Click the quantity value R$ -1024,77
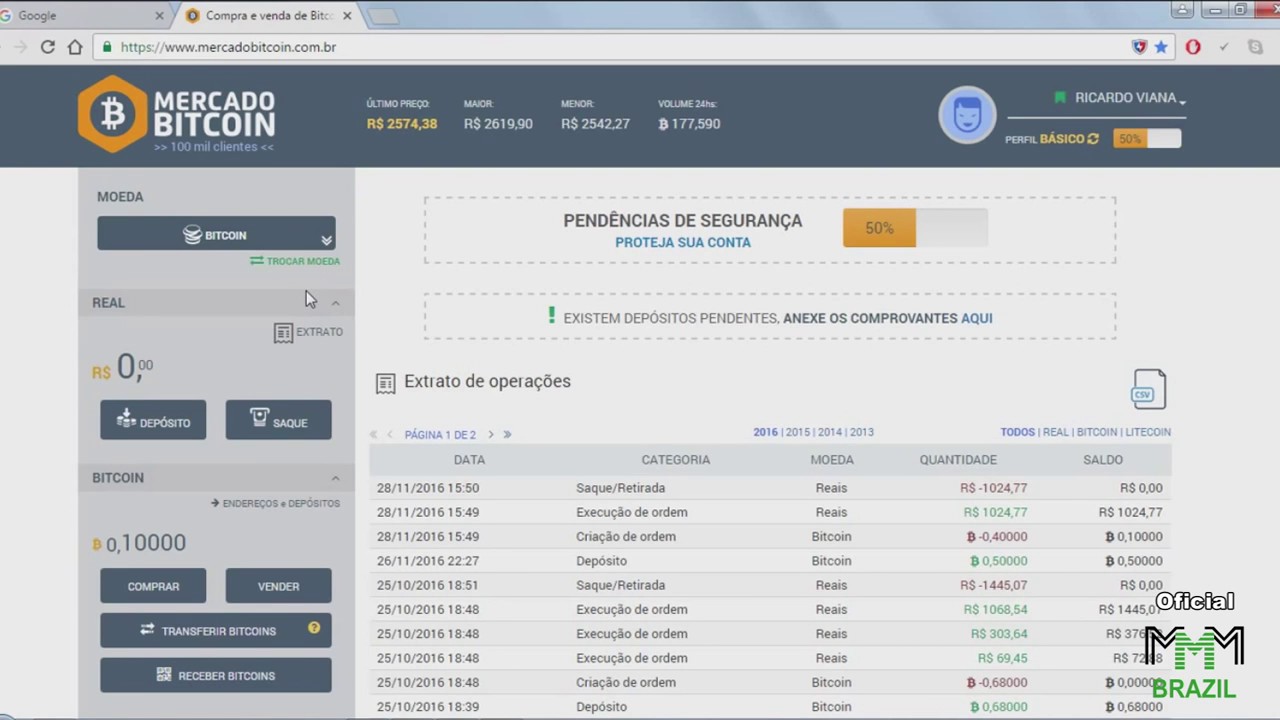This screenshot has height=720, width=1280. 993,488
